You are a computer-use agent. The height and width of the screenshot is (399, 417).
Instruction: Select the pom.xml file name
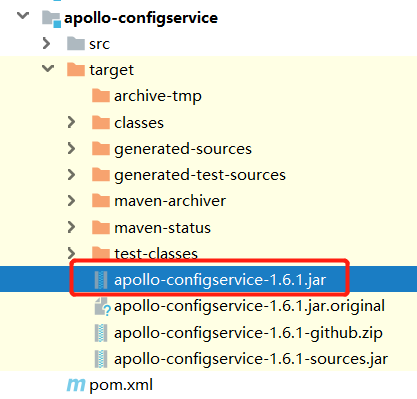pyautogui.click(x=121, y=385)
